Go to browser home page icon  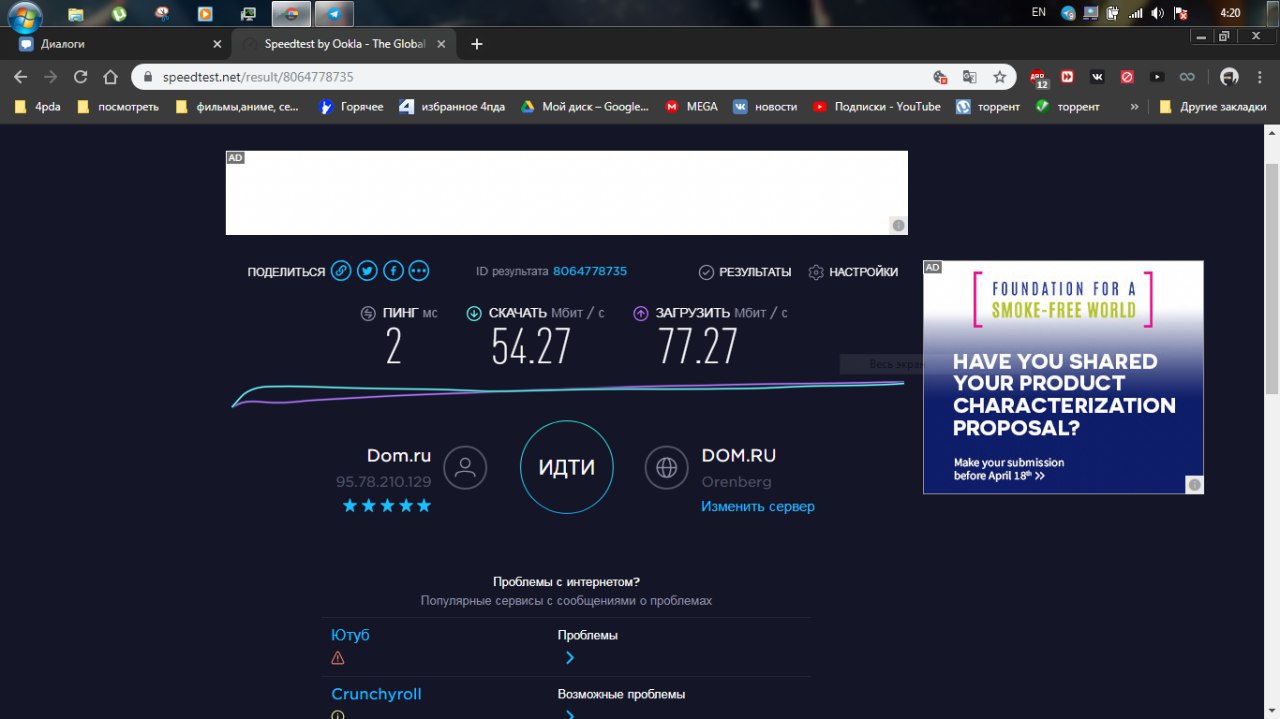pyautogui.click(x=111, y=77)
